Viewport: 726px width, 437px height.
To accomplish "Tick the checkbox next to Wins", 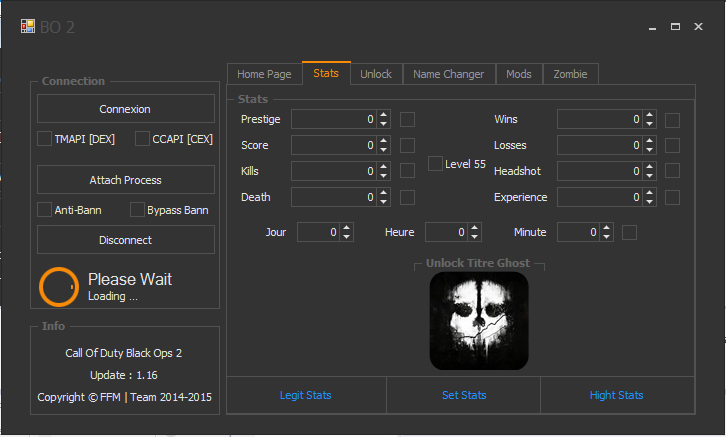I will 672,120.
